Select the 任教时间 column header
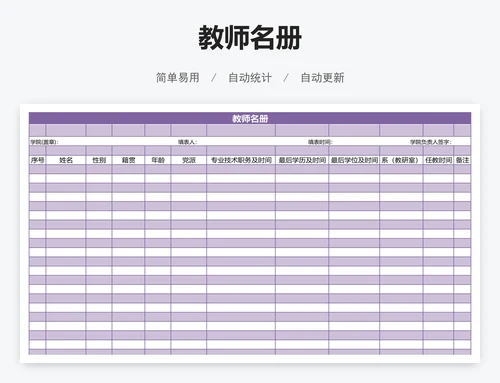 click(x=438, y=160)
